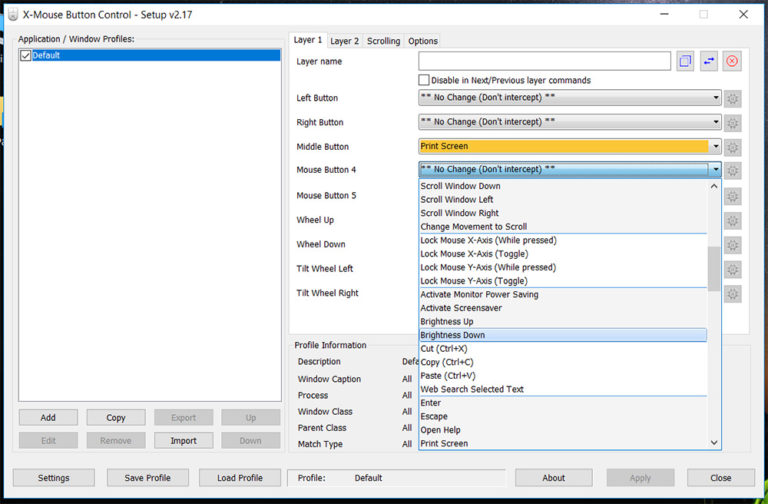The width and height of the screenshot is (768, 504).
Task: Select Brightness Up in the list
Action: coord(563,322)
